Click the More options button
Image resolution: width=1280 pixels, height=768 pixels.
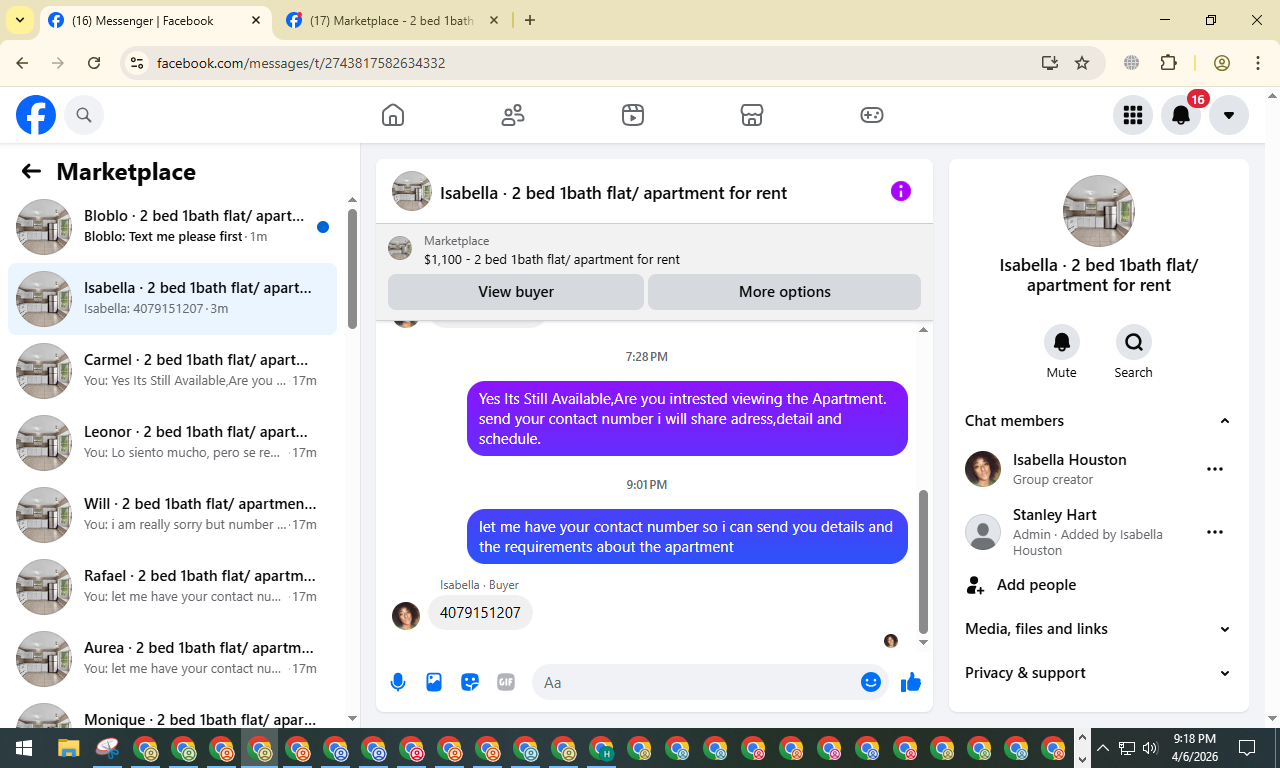(x=785, y=292)
